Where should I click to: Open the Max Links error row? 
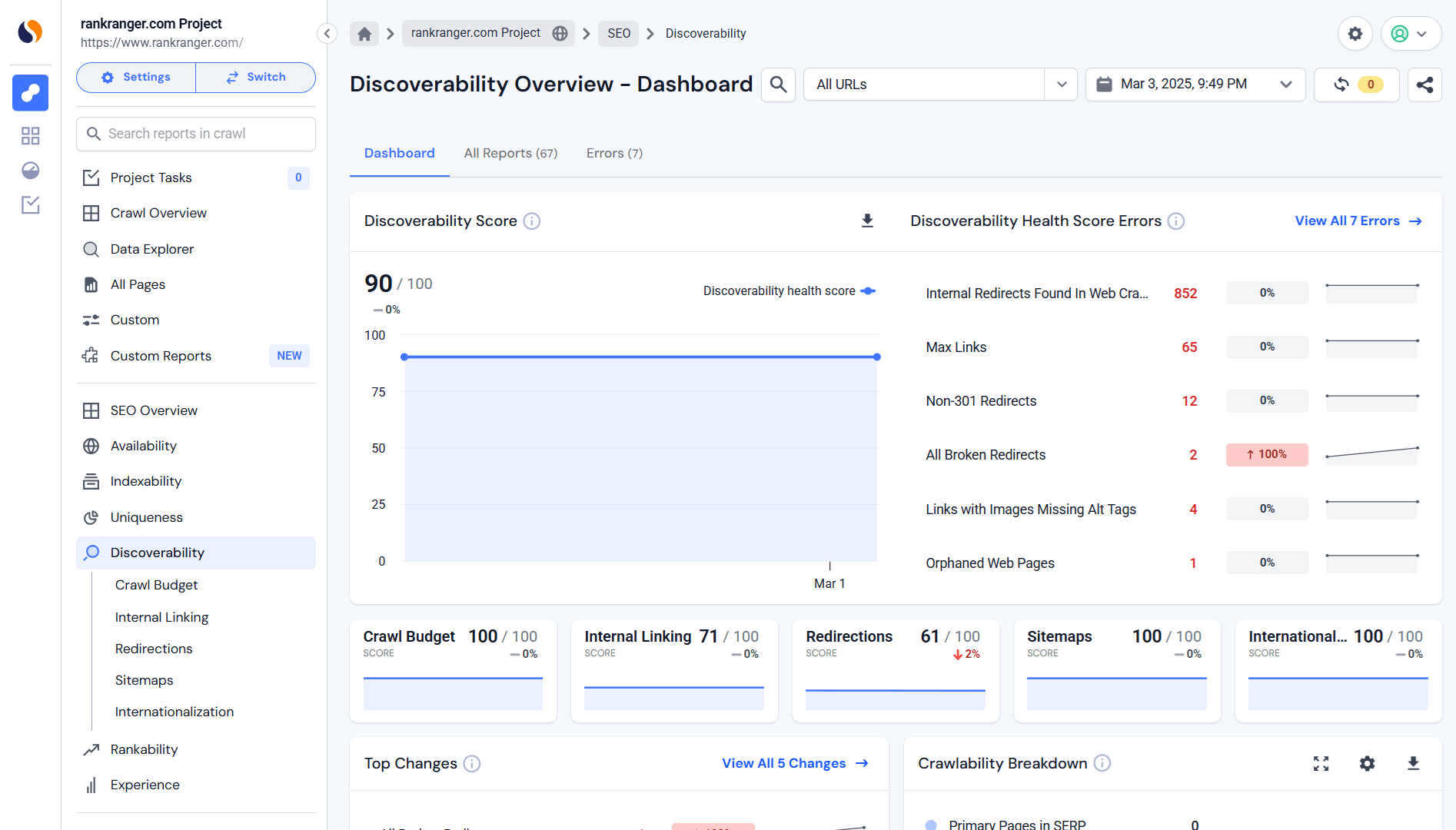1172,347
